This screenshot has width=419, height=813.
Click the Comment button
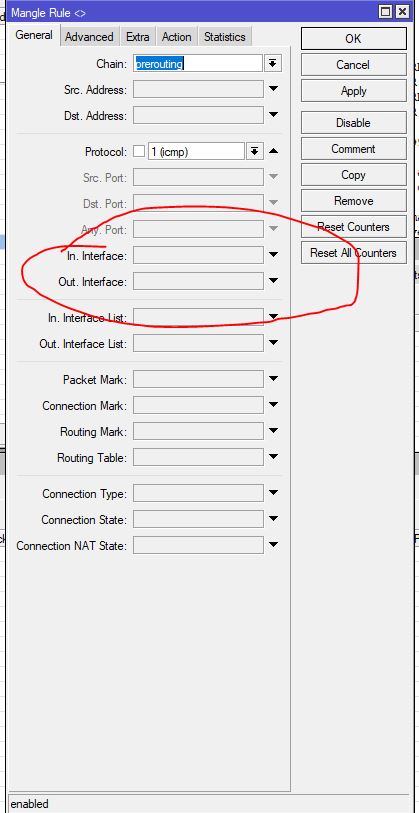(354, 149)
